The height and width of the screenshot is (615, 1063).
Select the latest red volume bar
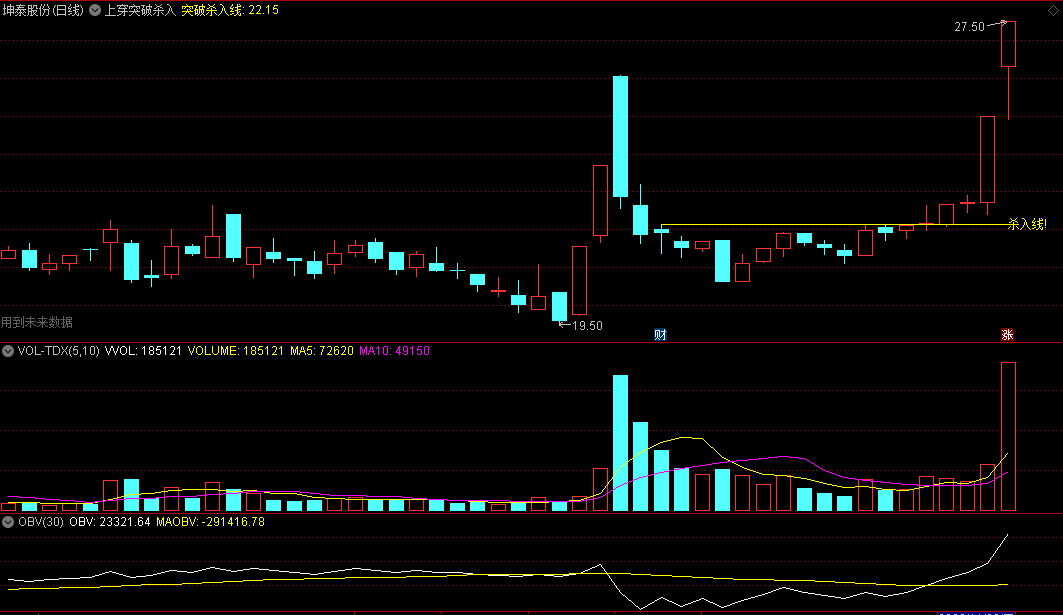click(x=1008, y=437)
